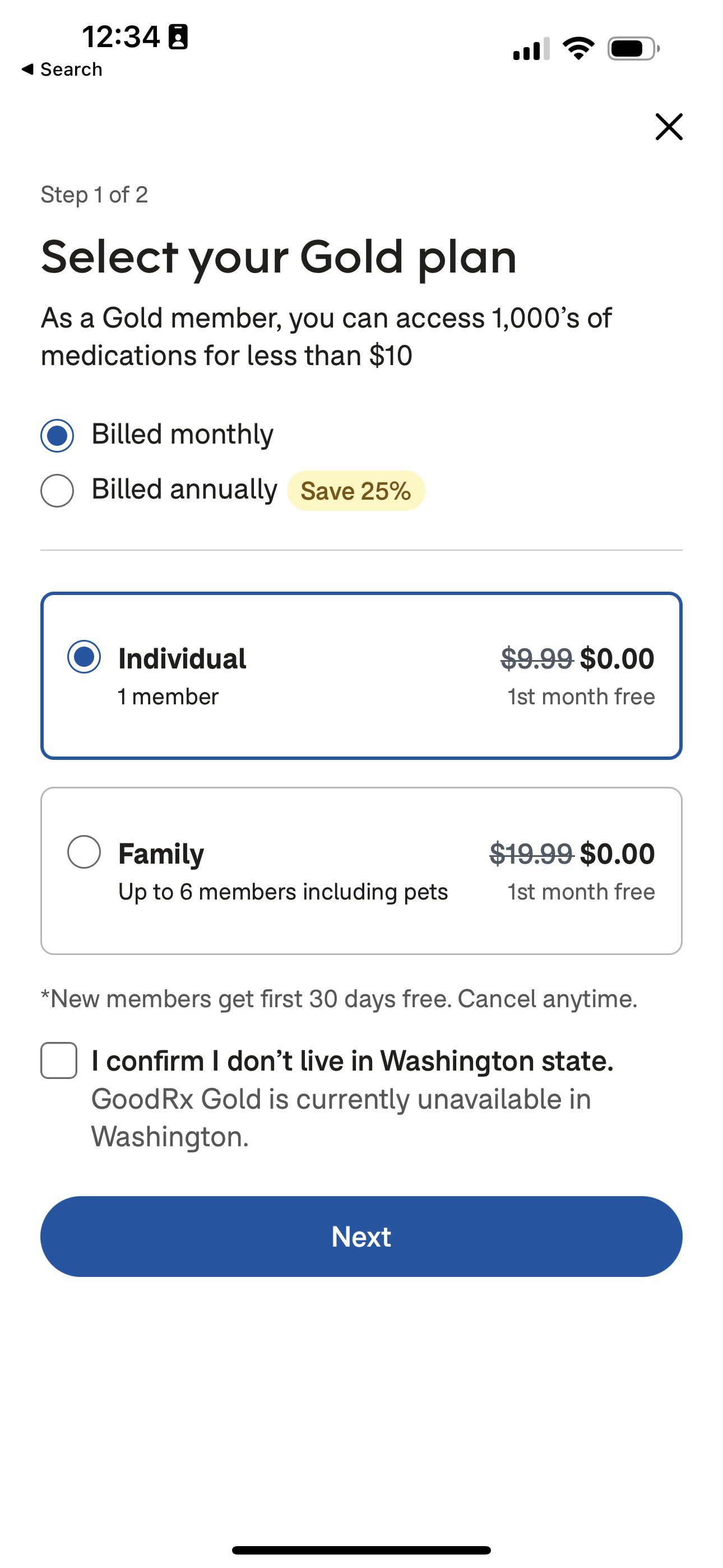Tap the home indicator bar
This screenshot has height=1568, width=723.
(x=361, y=1549)
